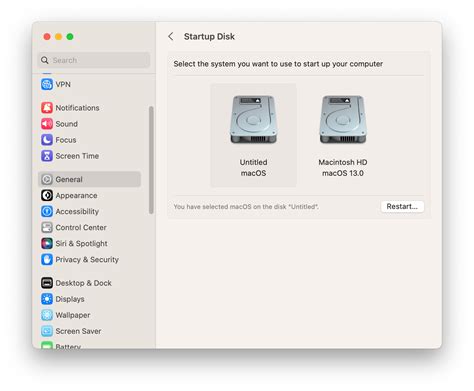This screenshot has height=391, width=474.
Task: Open the Notifications sidebar label
Action: tap(77, 108)
